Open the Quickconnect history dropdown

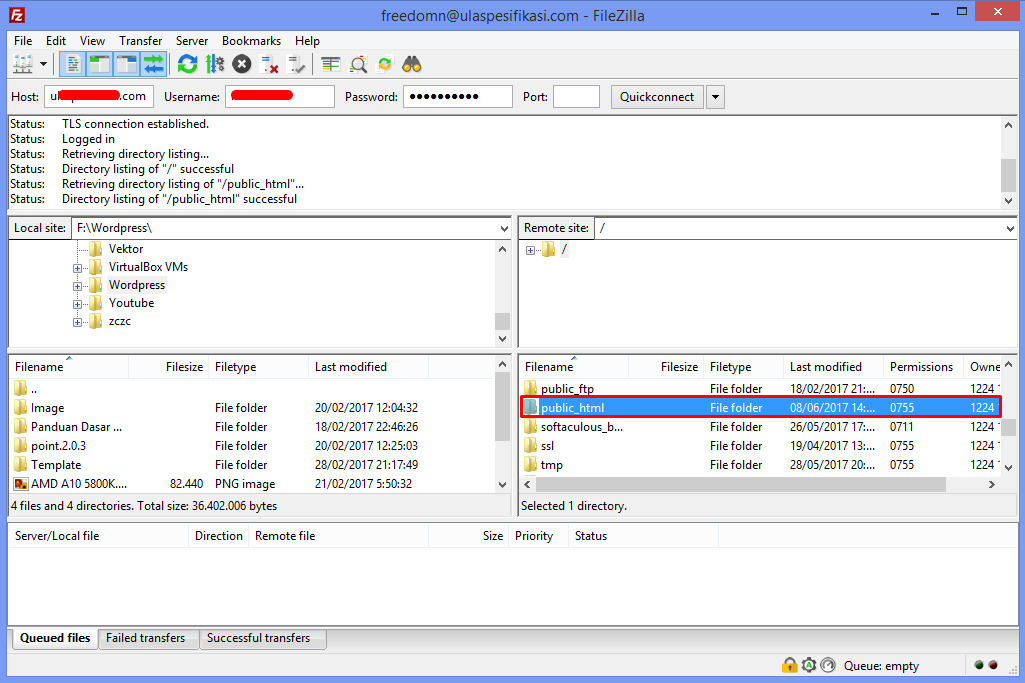click(715, 97)
